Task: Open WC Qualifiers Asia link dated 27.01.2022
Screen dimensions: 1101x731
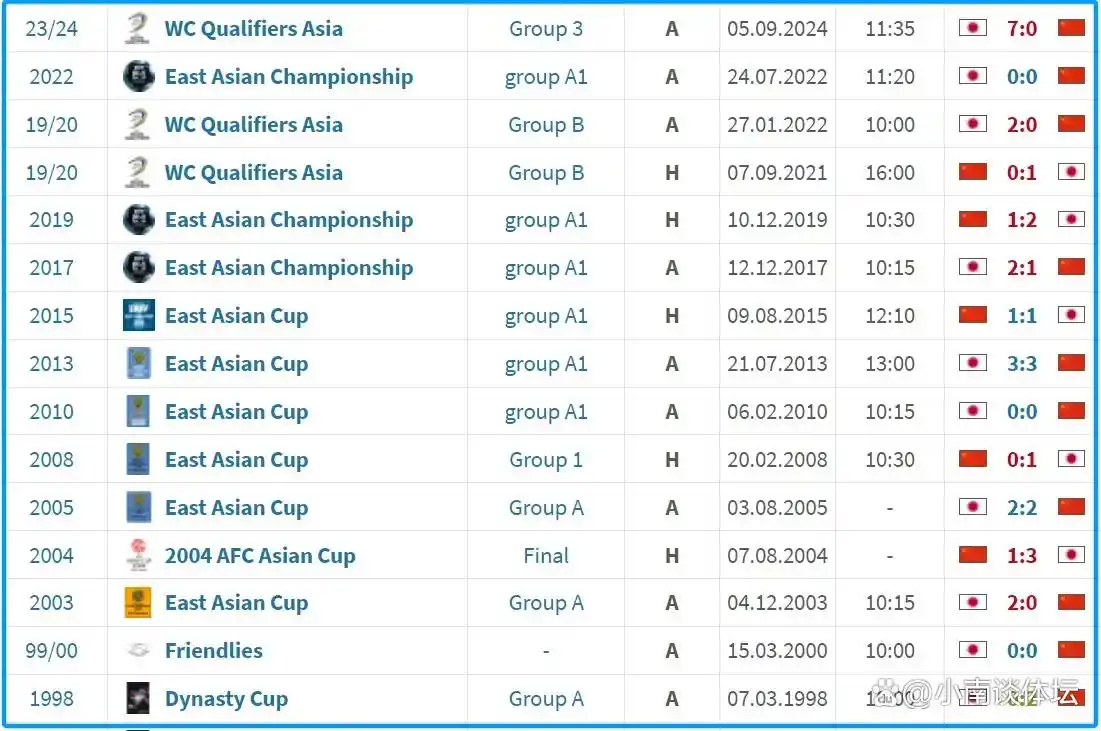Action: [253, 124]
